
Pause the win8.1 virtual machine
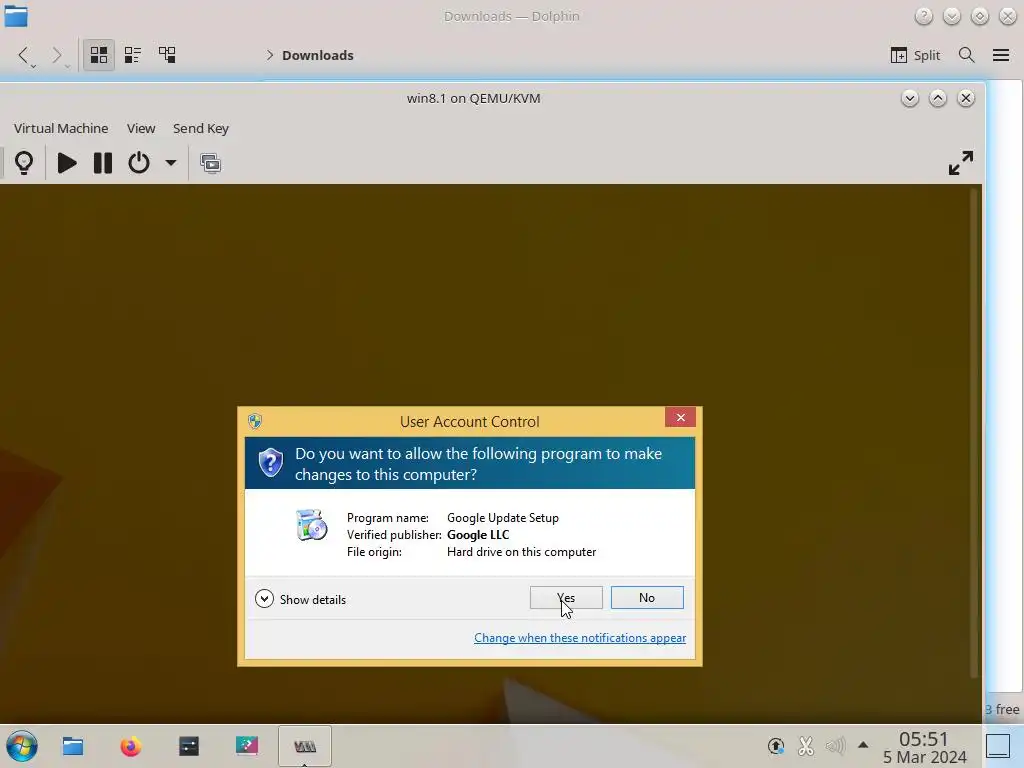(x=103, y=163)
